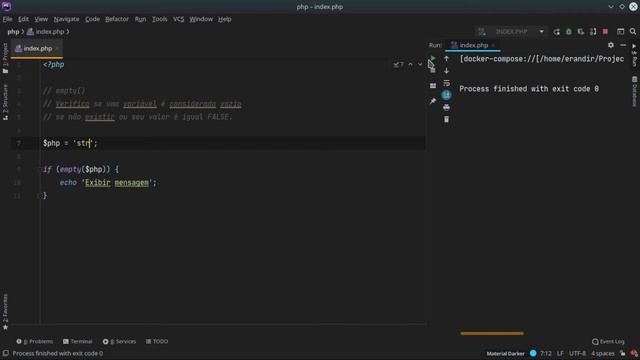Click the layout window icon in toolbar
This screenshot has width=640, height=360.
point(620,31)
